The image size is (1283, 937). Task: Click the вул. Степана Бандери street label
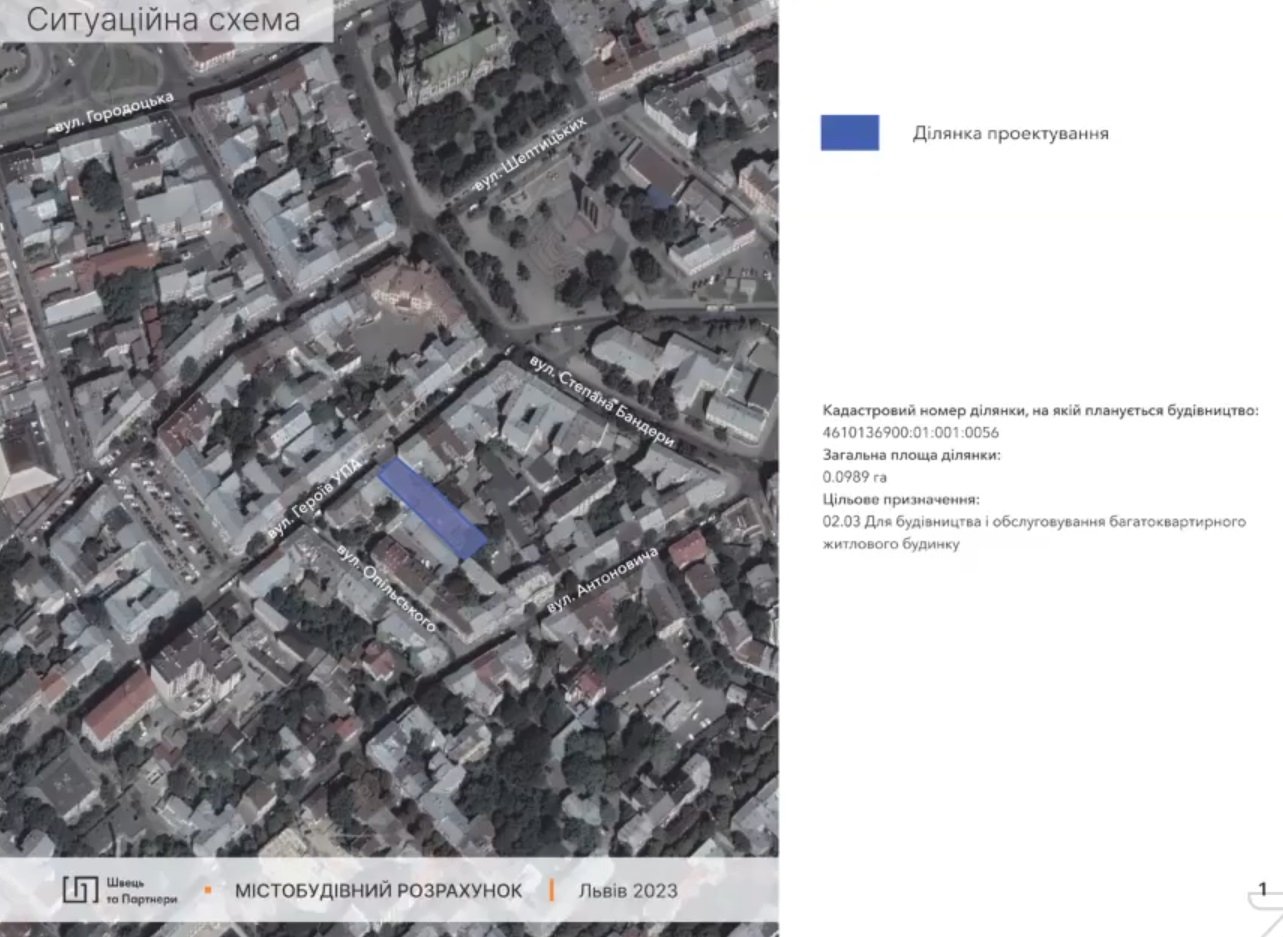(604, 400)
